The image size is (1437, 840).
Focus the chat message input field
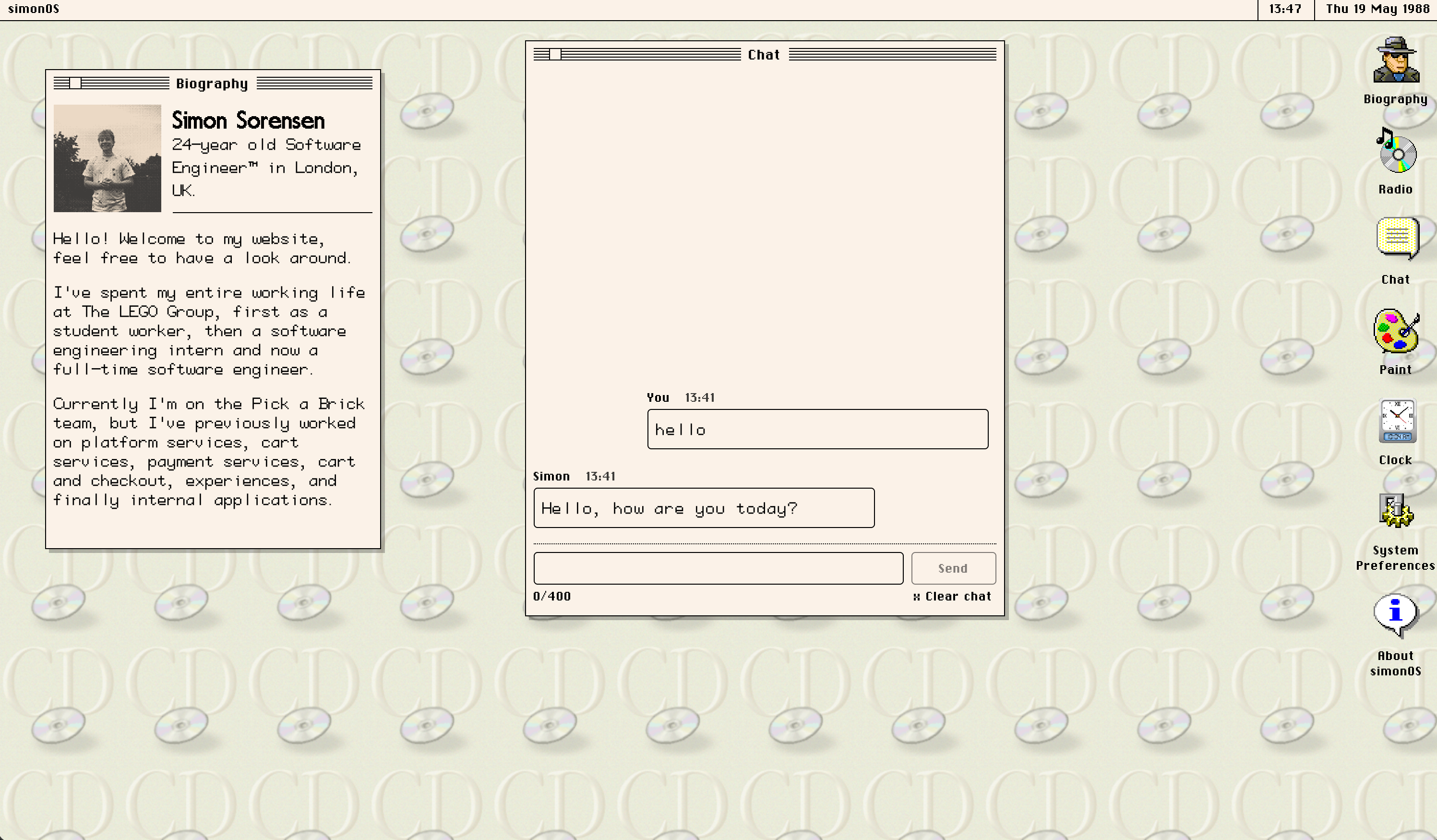[x=718, y=568]
